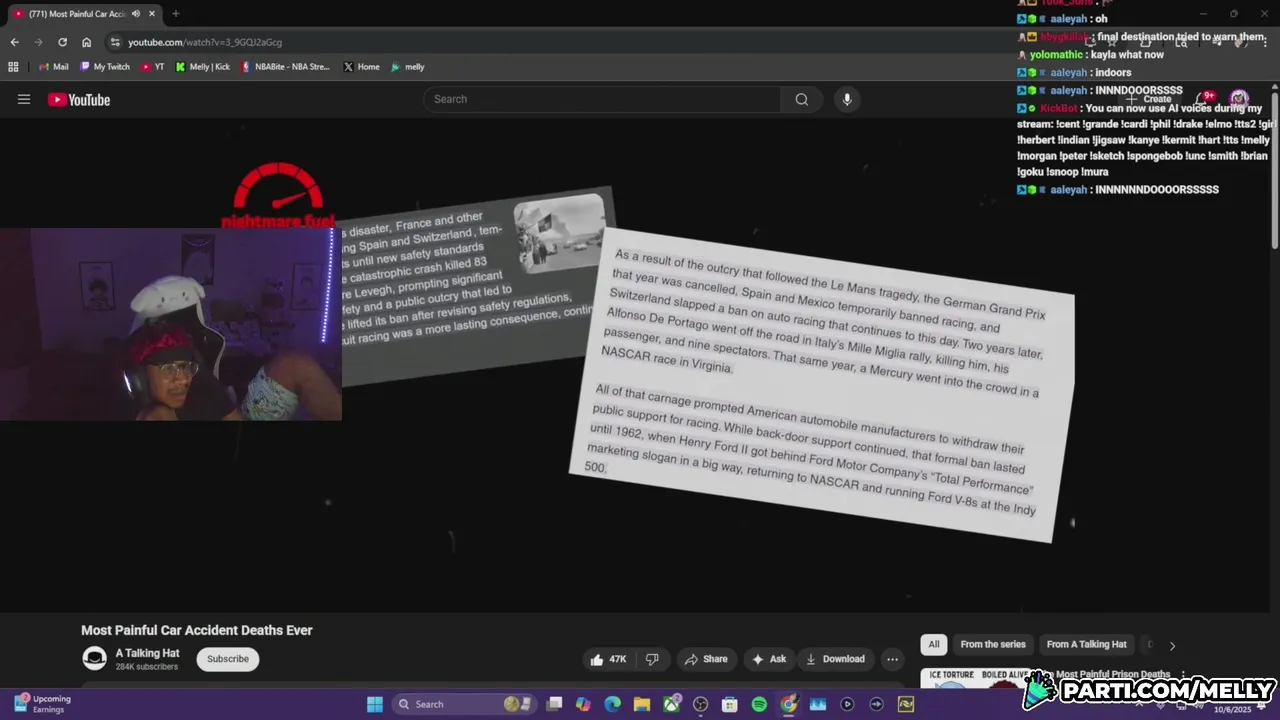This screenshot has width=1280, height=720.
Task: Open Microsoft Edge from the taskbar
Action: coord(613,704)
